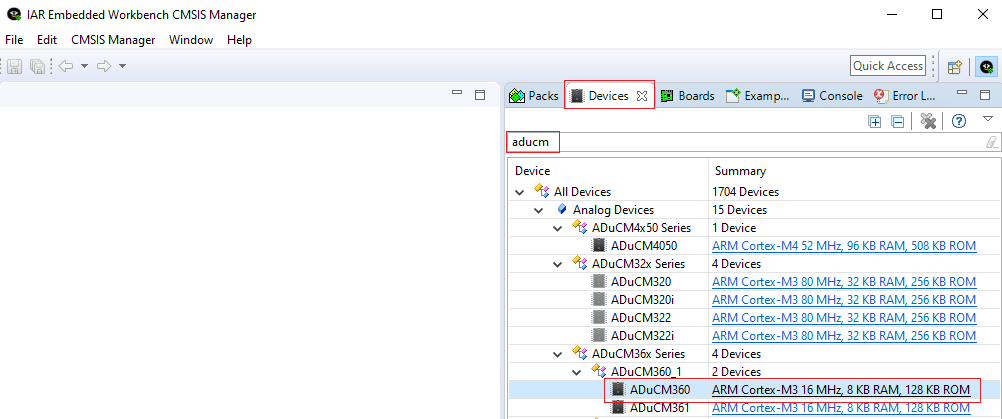Open the ADuCM320 summary link

844,282
